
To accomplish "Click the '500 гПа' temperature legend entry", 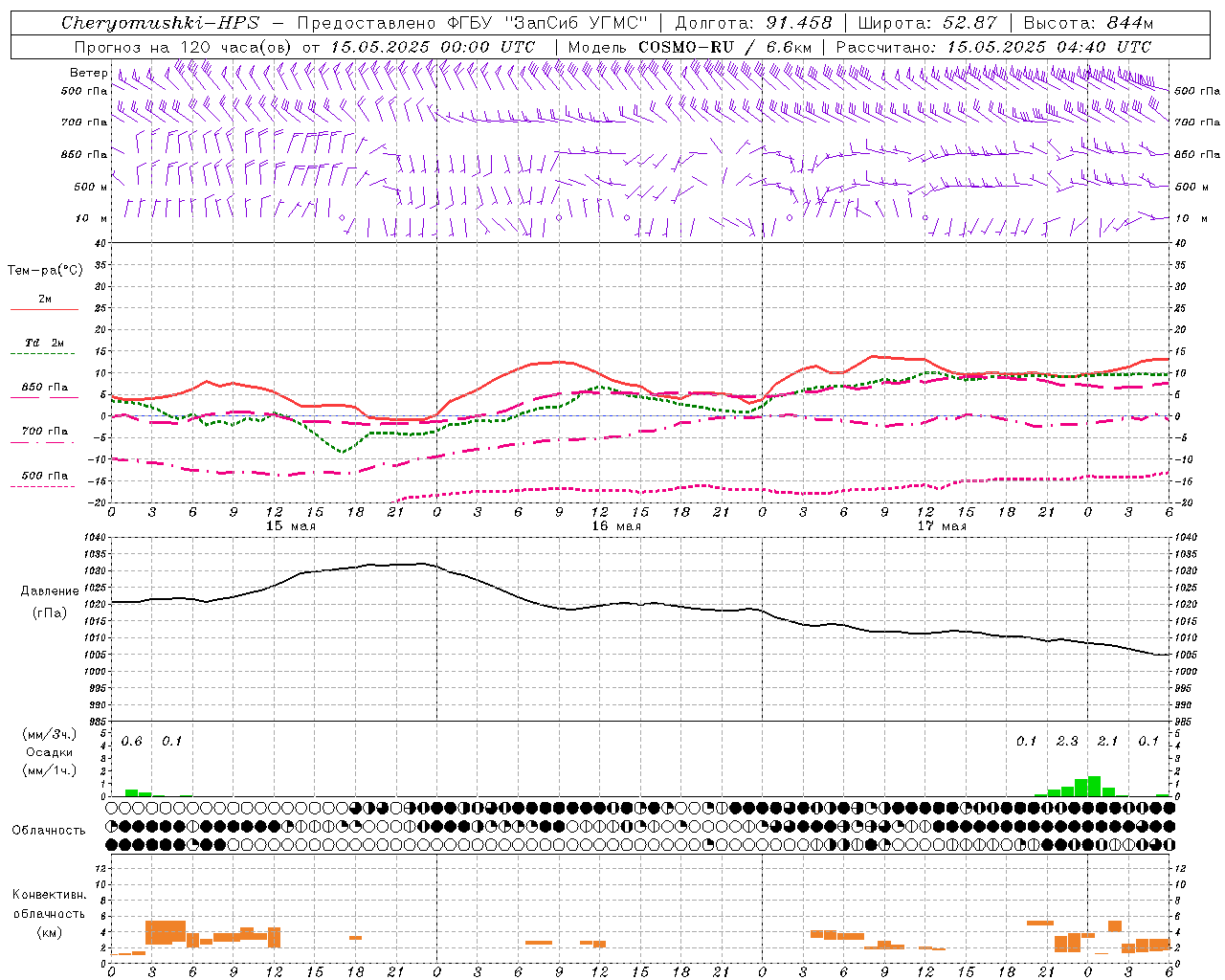I will tap(45, 475).
